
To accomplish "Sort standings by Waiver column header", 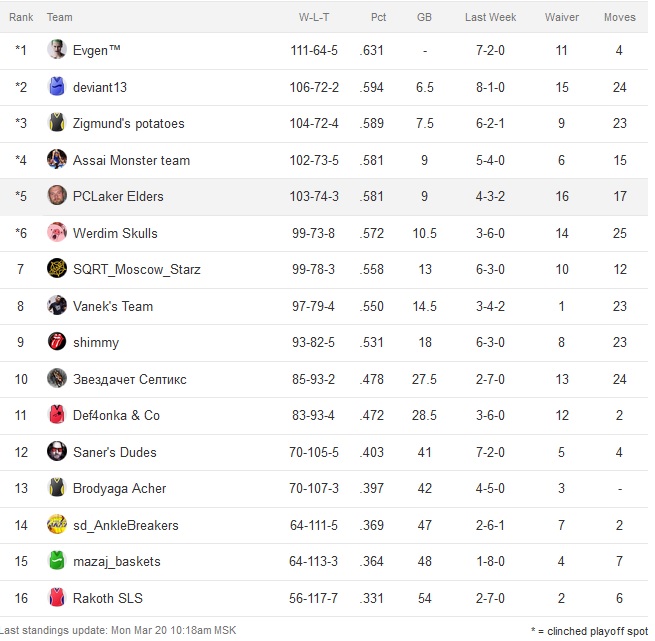I will (x=562, y=17).
